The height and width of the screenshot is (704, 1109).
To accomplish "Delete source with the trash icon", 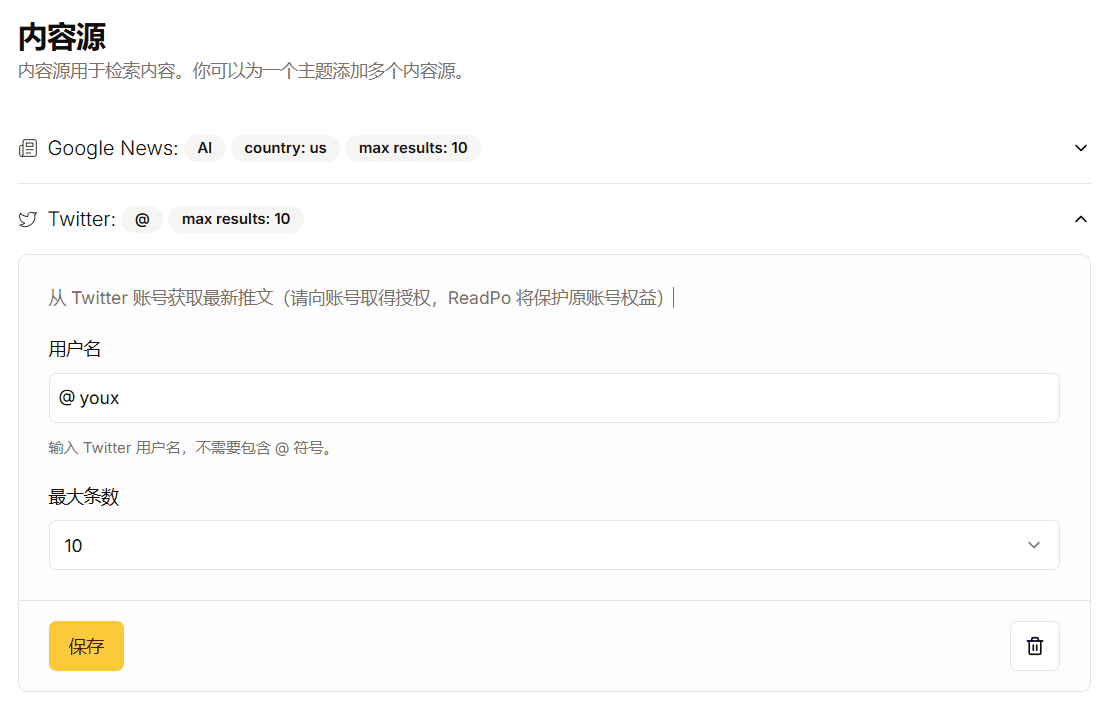I will [1034, 646].
